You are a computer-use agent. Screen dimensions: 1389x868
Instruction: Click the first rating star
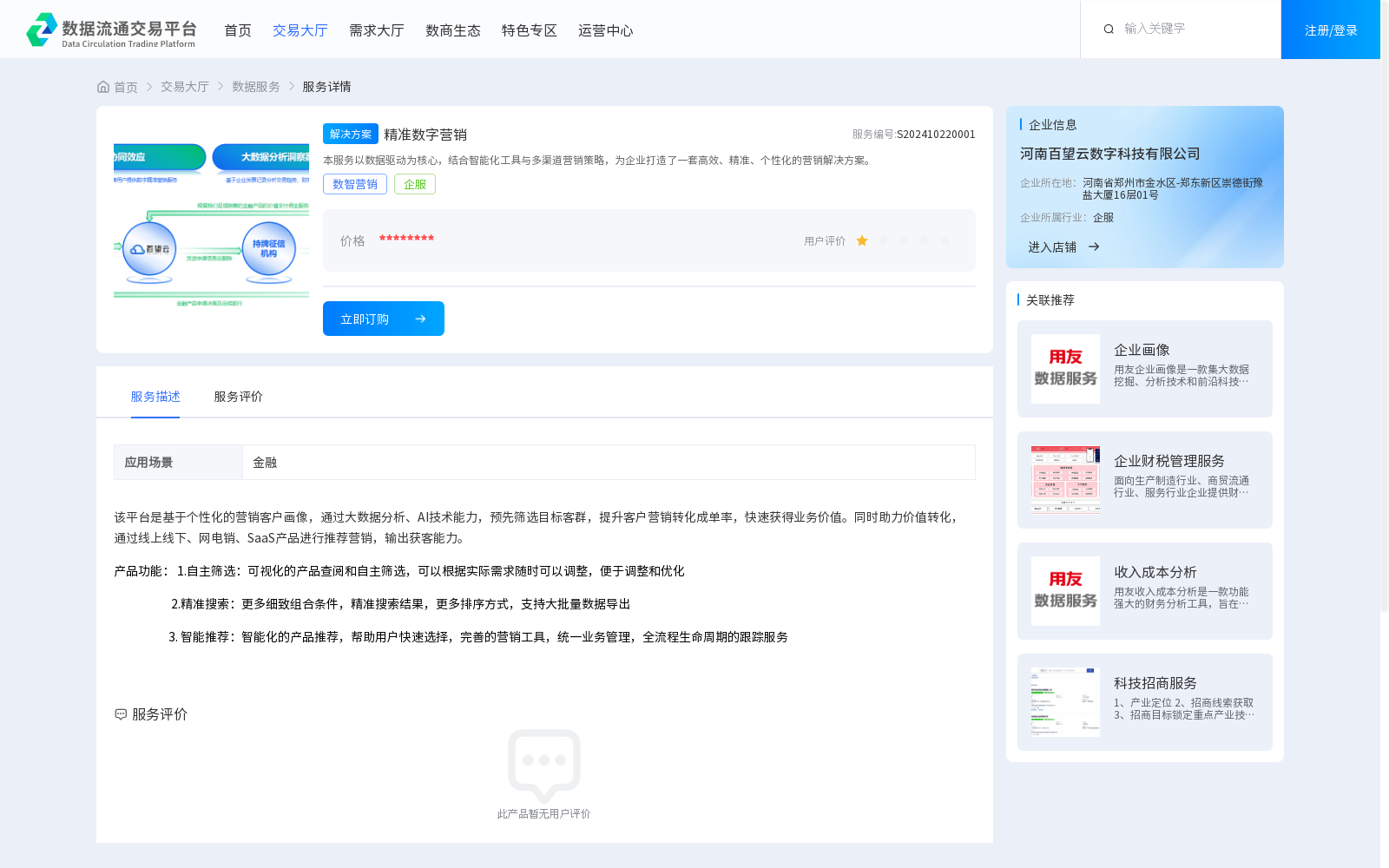[x=862, y=241]
